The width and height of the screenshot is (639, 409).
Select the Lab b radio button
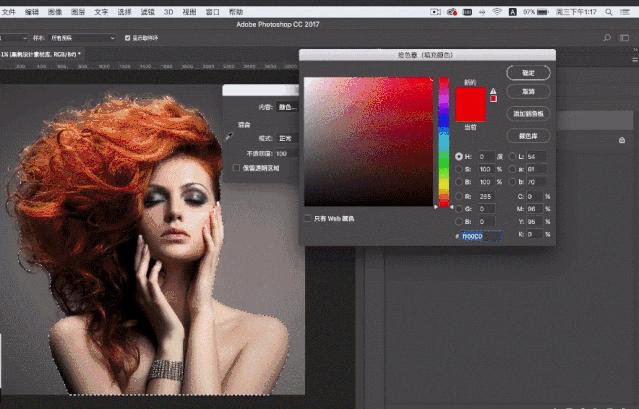pos(512,182)
